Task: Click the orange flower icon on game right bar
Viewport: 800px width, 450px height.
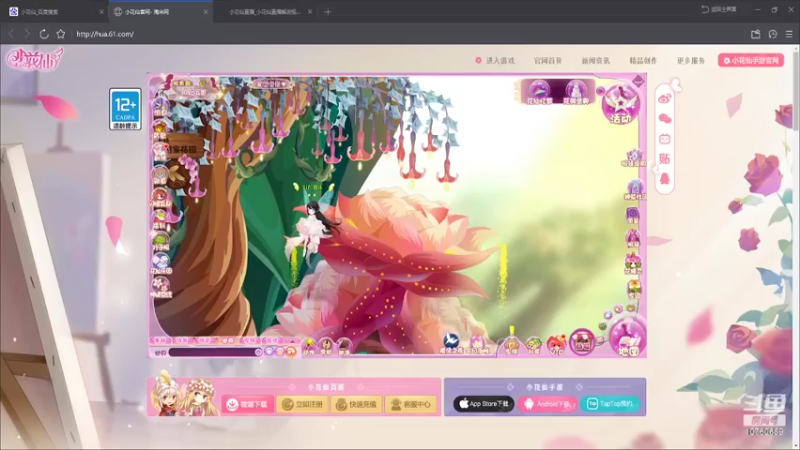Action: [634, 289]
